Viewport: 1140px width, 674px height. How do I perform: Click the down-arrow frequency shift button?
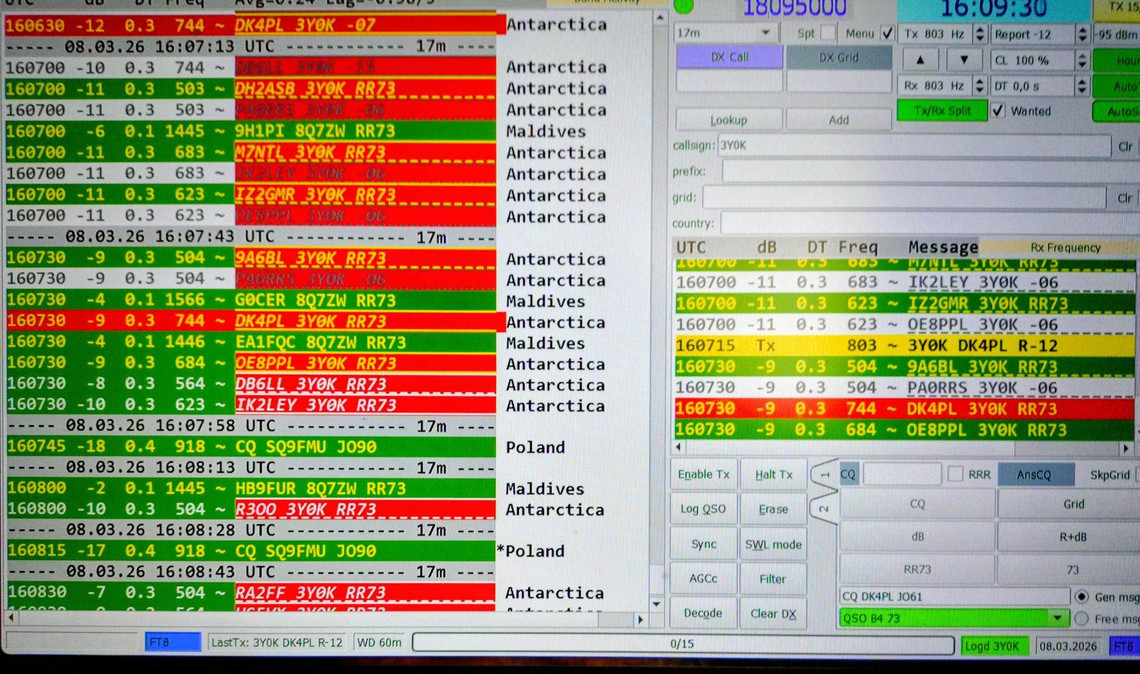[963, 60]
